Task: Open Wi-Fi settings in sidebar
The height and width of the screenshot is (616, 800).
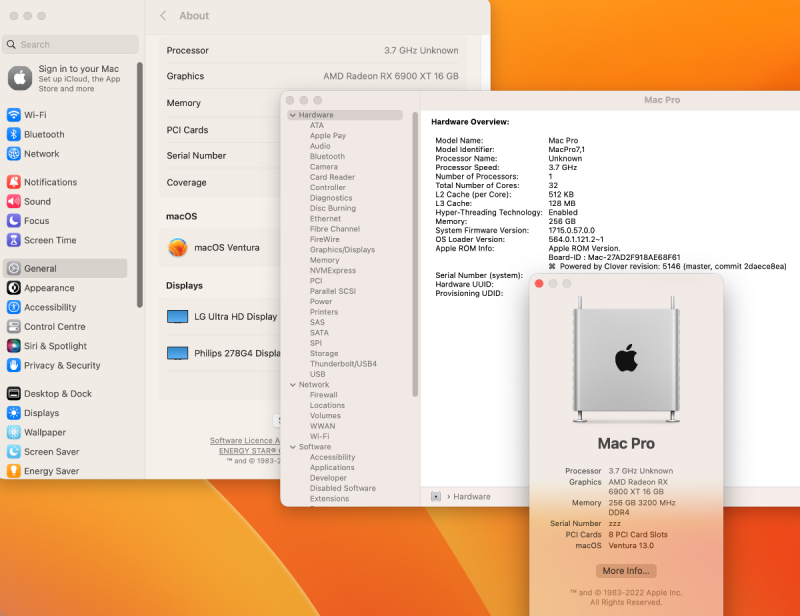Action: (35, 115)
